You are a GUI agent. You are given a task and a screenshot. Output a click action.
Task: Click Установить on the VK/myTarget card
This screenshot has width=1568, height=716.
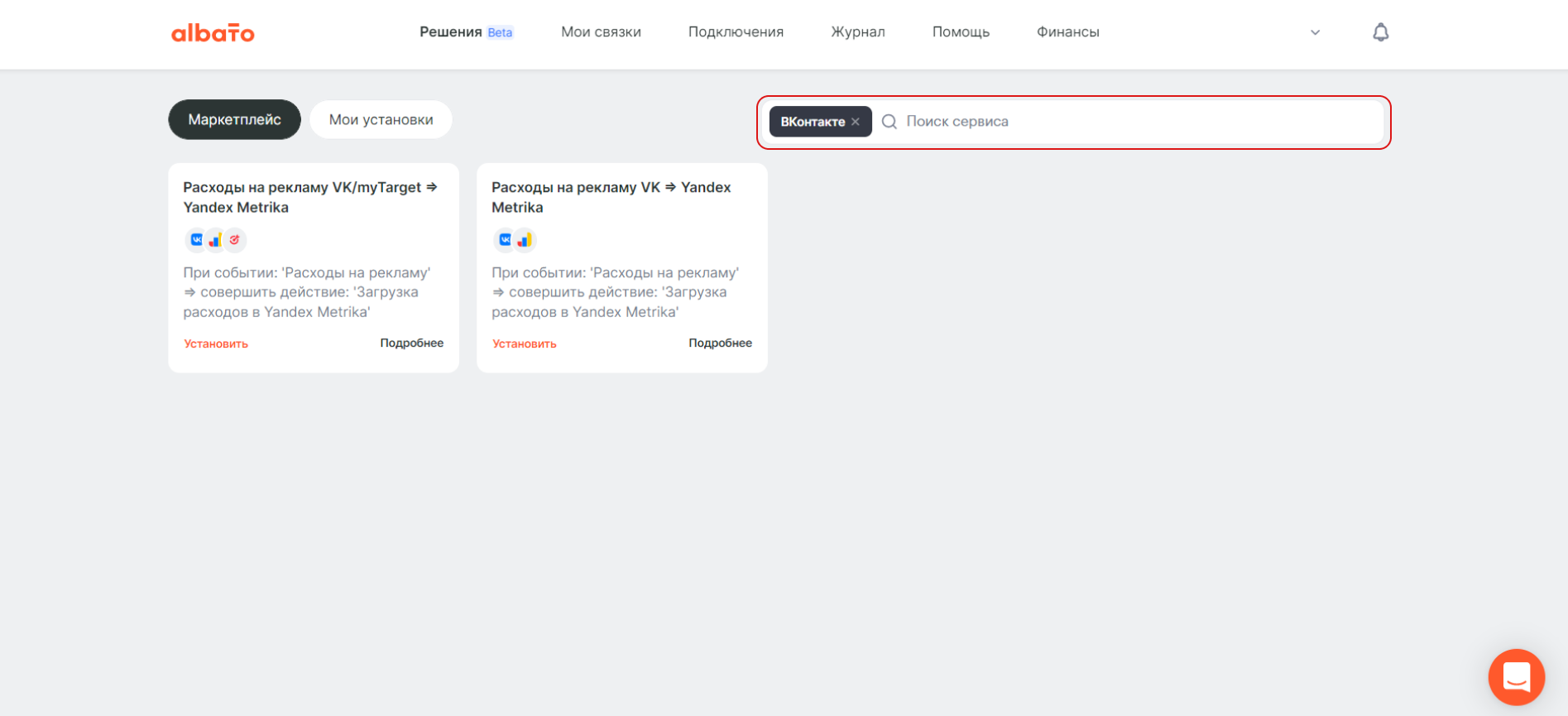pyautogui.click(x=216, y=344)
